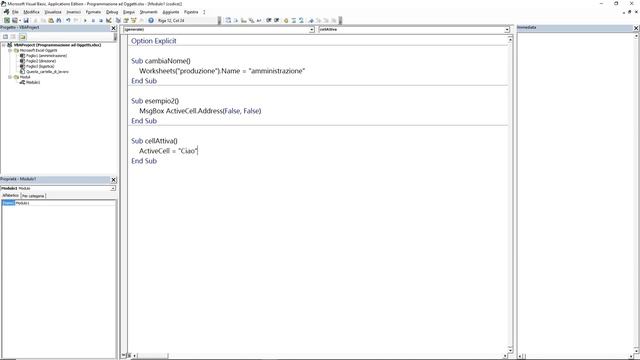Open the File menu
Viewport: 640px width, 360px height.
coord(15,12)
